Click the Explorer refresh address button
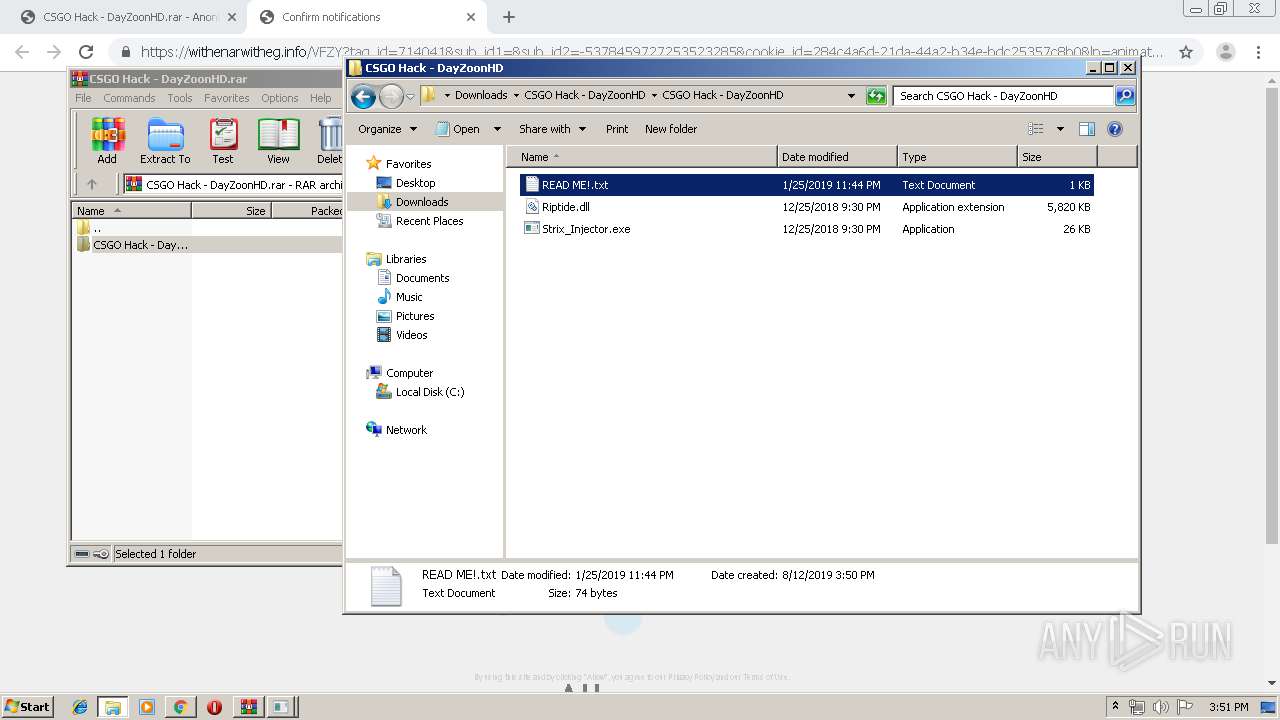This screenshot has width=1280, height=720. click(876, 96)
